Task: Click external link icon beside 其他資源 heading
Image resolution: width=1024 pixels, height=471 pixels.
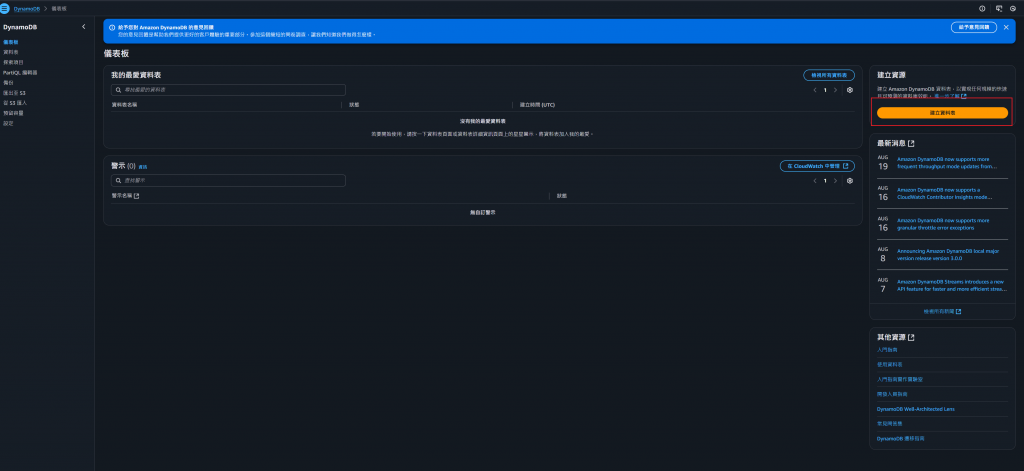Action: click(x=911, y=338)
